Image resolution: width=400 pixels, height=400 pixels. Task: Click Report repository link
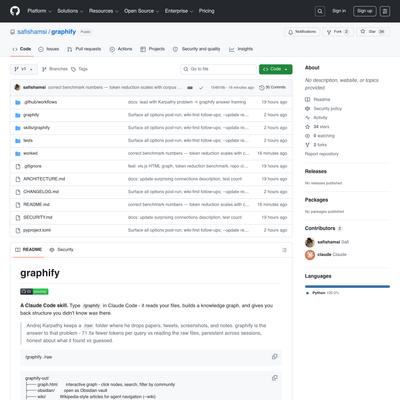(x=322, y=154)
